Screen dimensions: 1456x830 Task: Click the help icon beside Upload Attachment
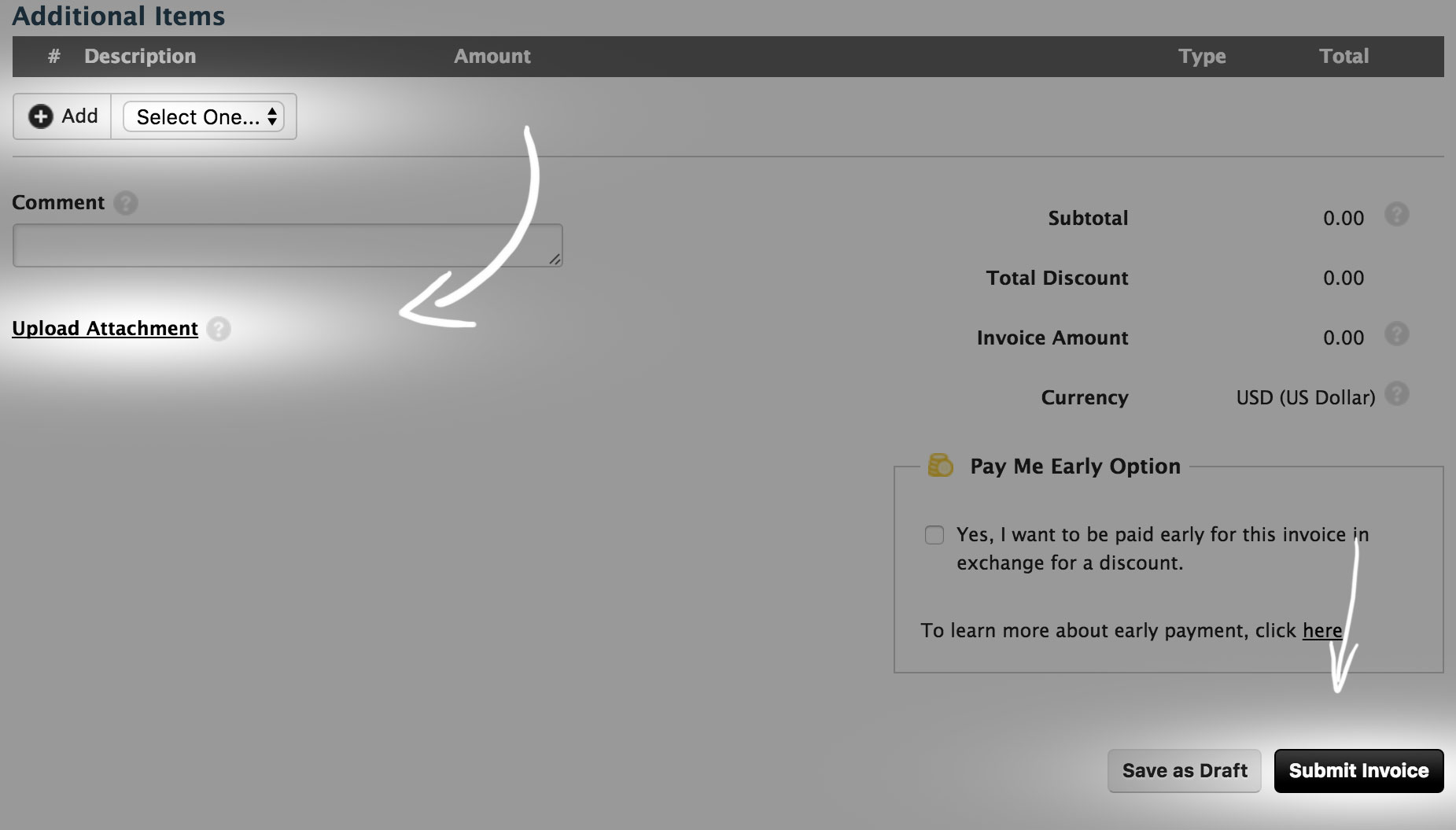219,329
